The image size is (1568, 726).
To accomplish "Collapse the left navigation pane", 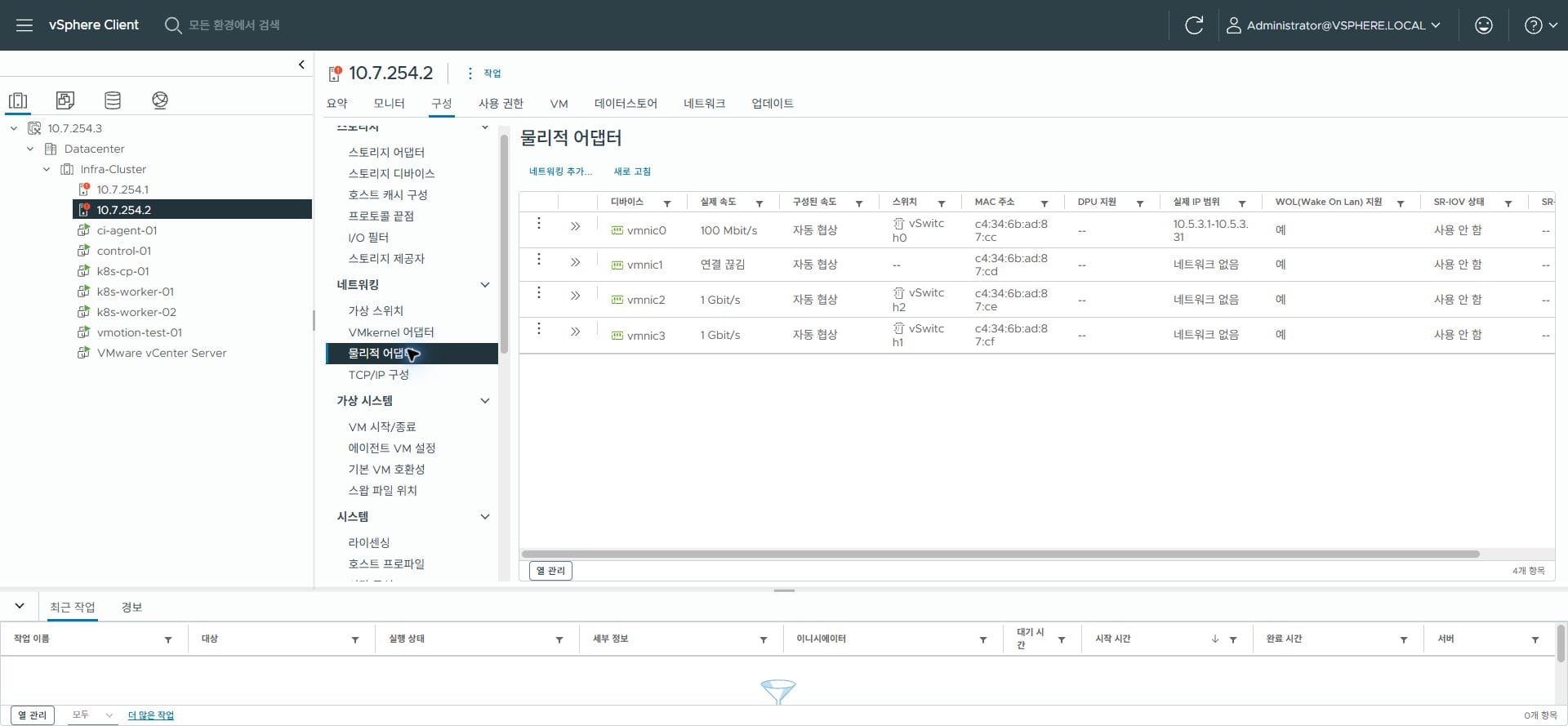I will 301,65.
